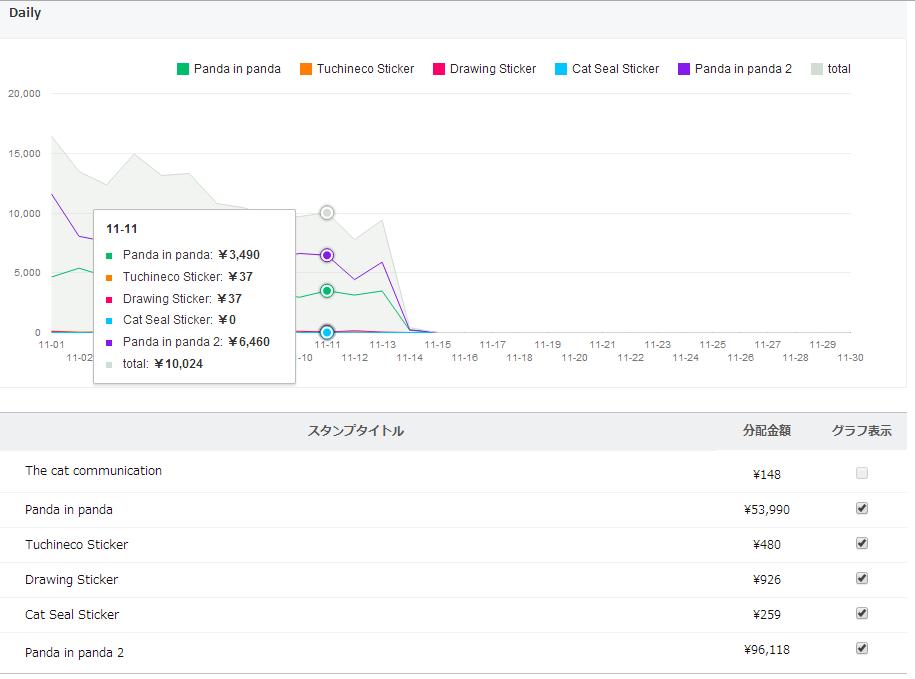
Task: Enable graph display for The cat communication
Action: 862,473
